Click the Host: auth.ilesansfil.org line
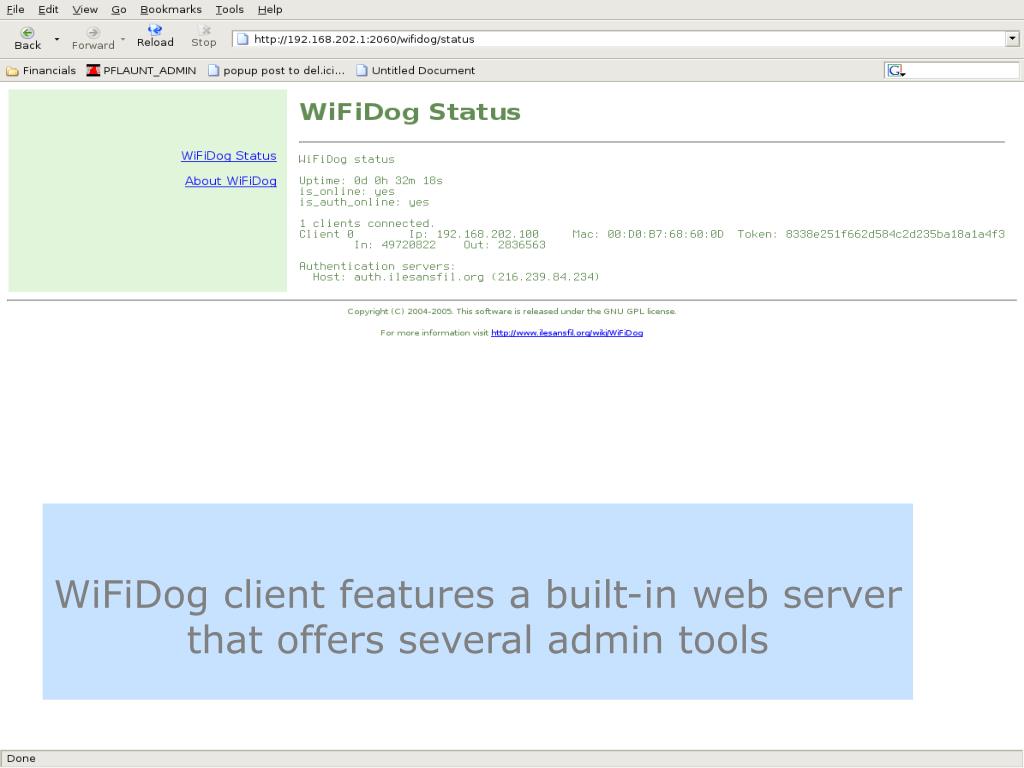This screenshot has width=1024, height=768. pyautogui.click(x=456, y=277)
